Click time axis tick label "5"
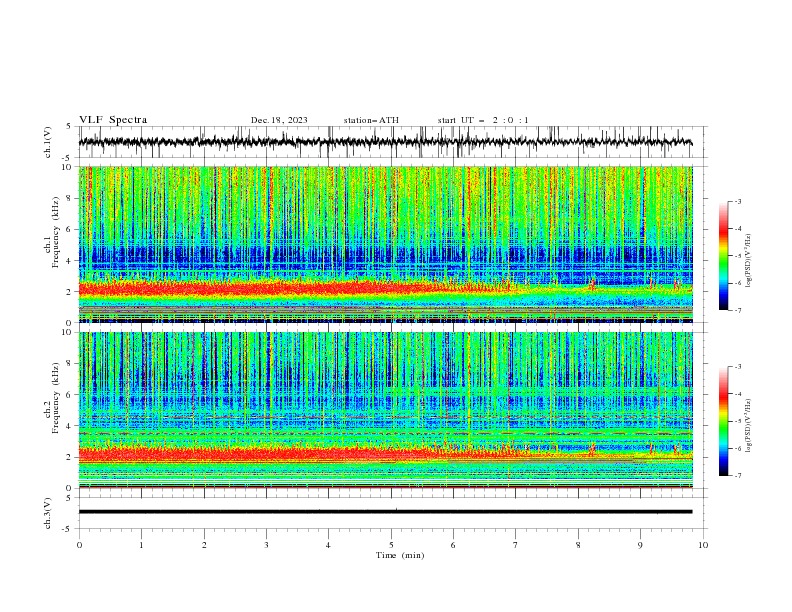792x612 pixels. [391, 545]
